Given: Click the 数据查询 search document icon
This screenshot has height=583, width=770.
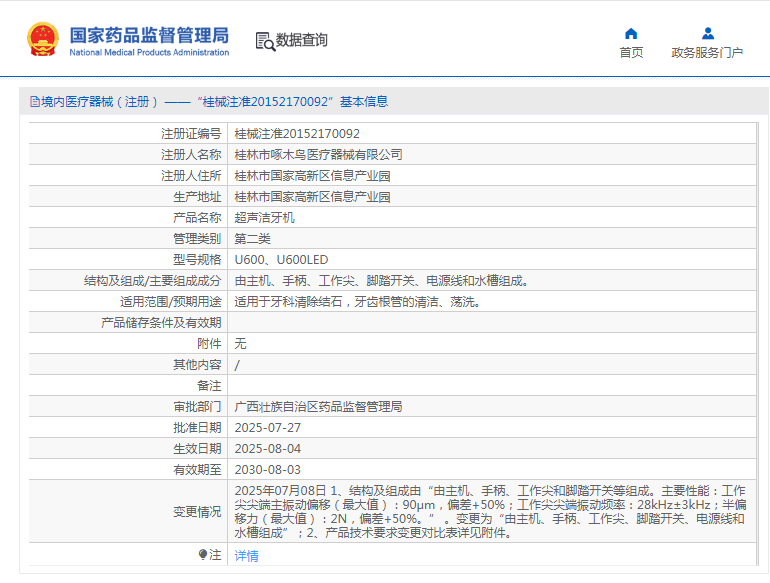Looking at the screenshot, I should click(x=264, y=41).
